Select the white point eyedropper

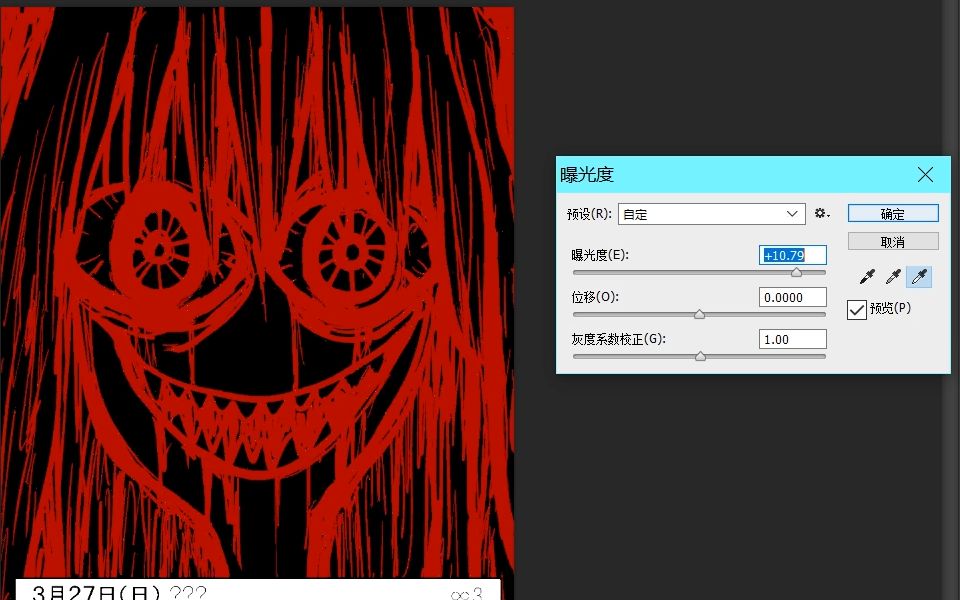(x=919, y=277)
